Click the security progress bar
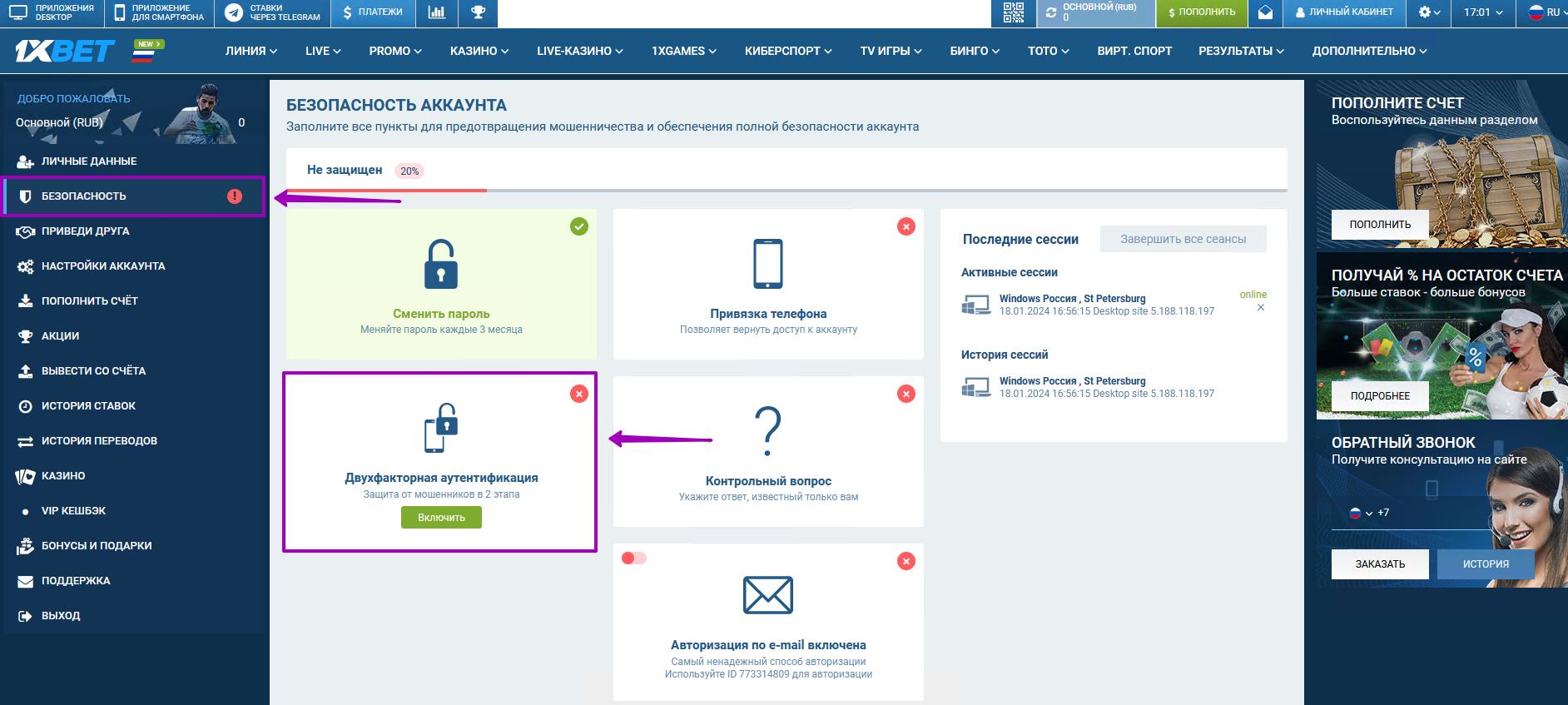This screenshot has height=705, width=1568. point(786,191)
